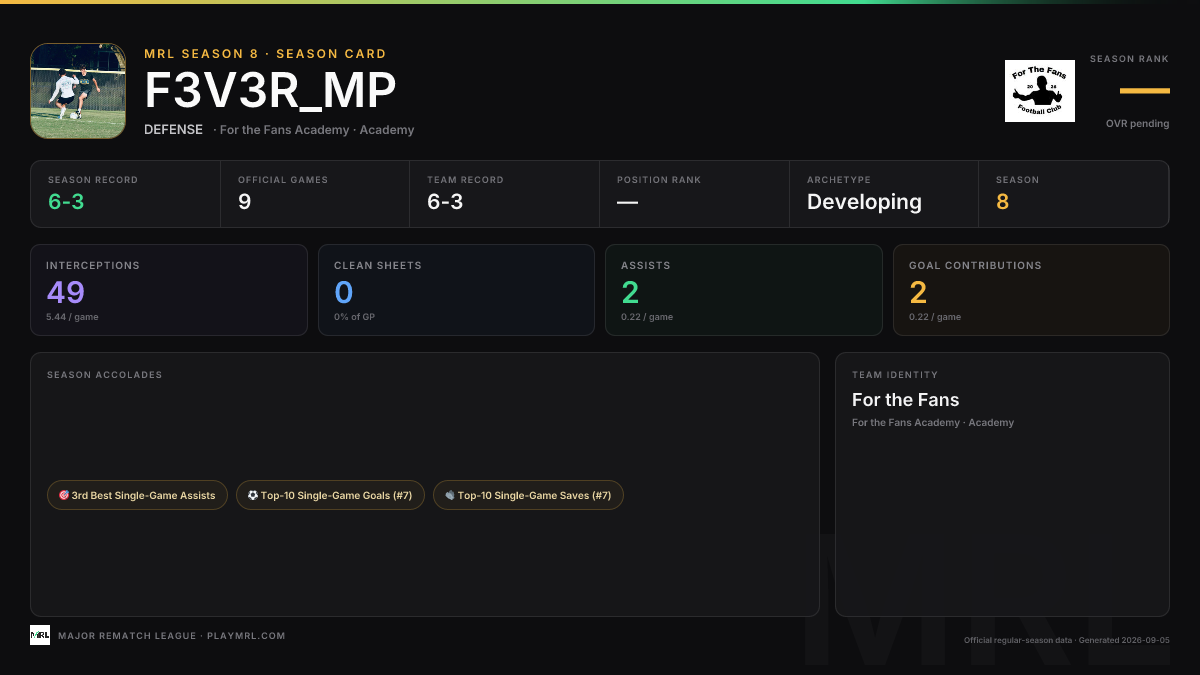Click the soccer ball icon on the goals badge

tap(253, 495)
